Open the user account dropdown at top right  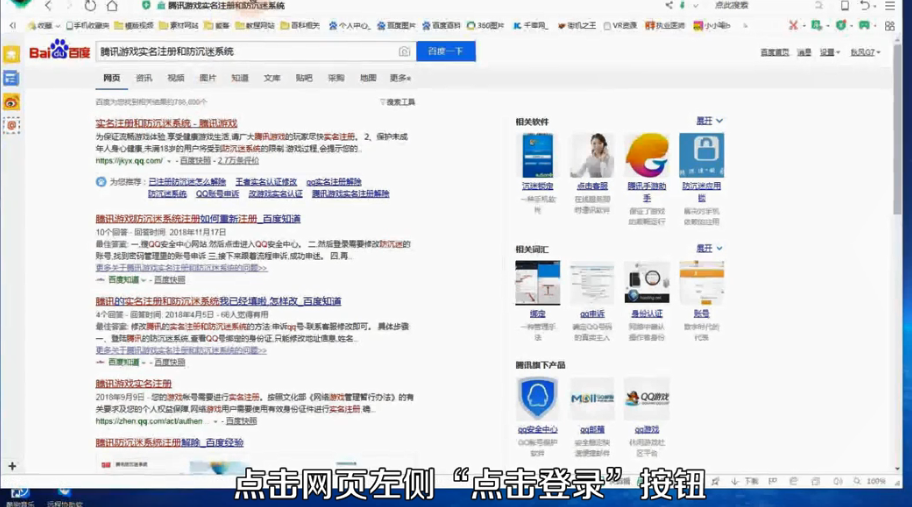tap(865, 52)
